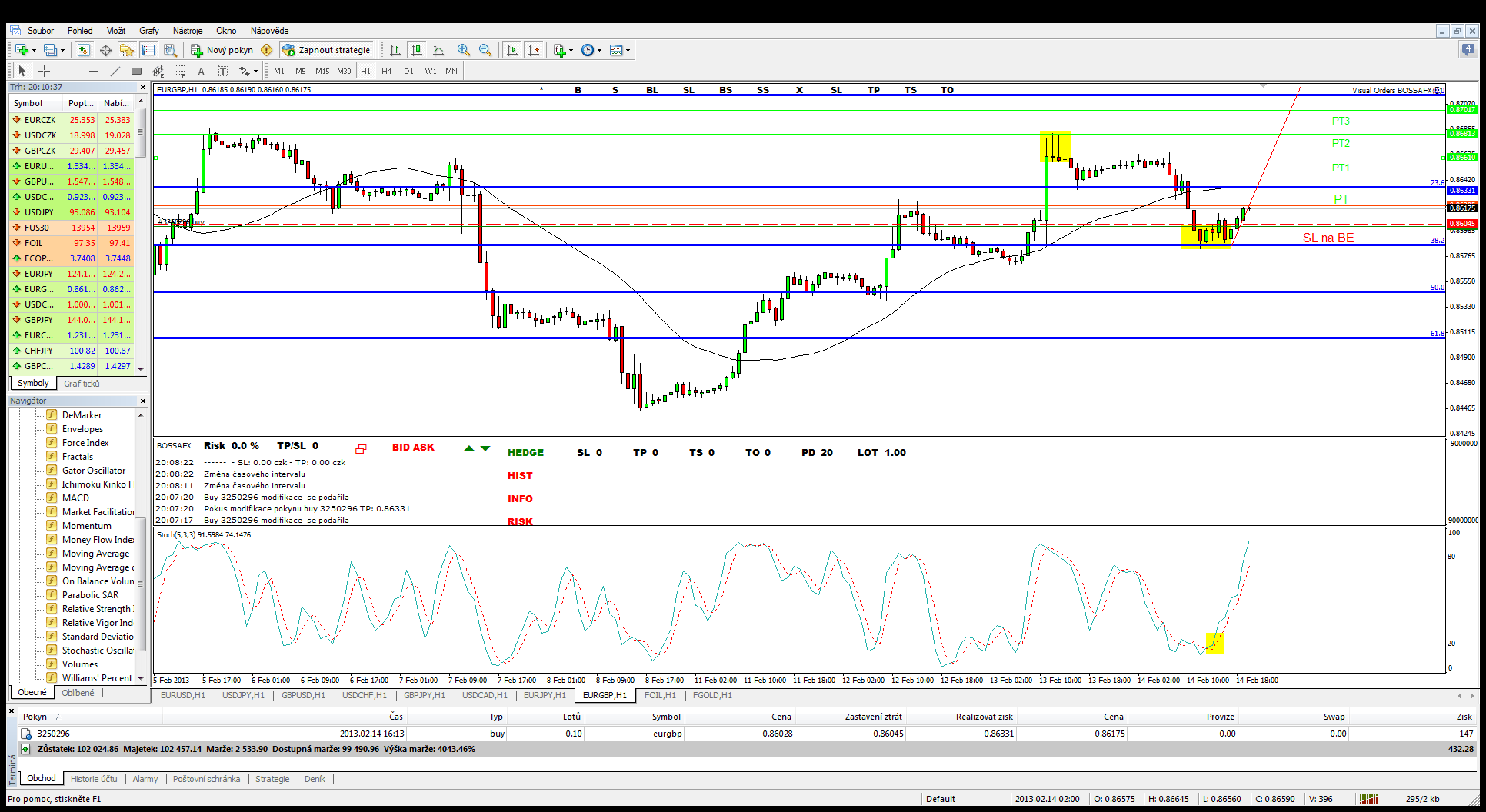The image size is (1486, 812).
Task: Open the Strategy Tester magnifier icon
Action: tap(170, 50)
